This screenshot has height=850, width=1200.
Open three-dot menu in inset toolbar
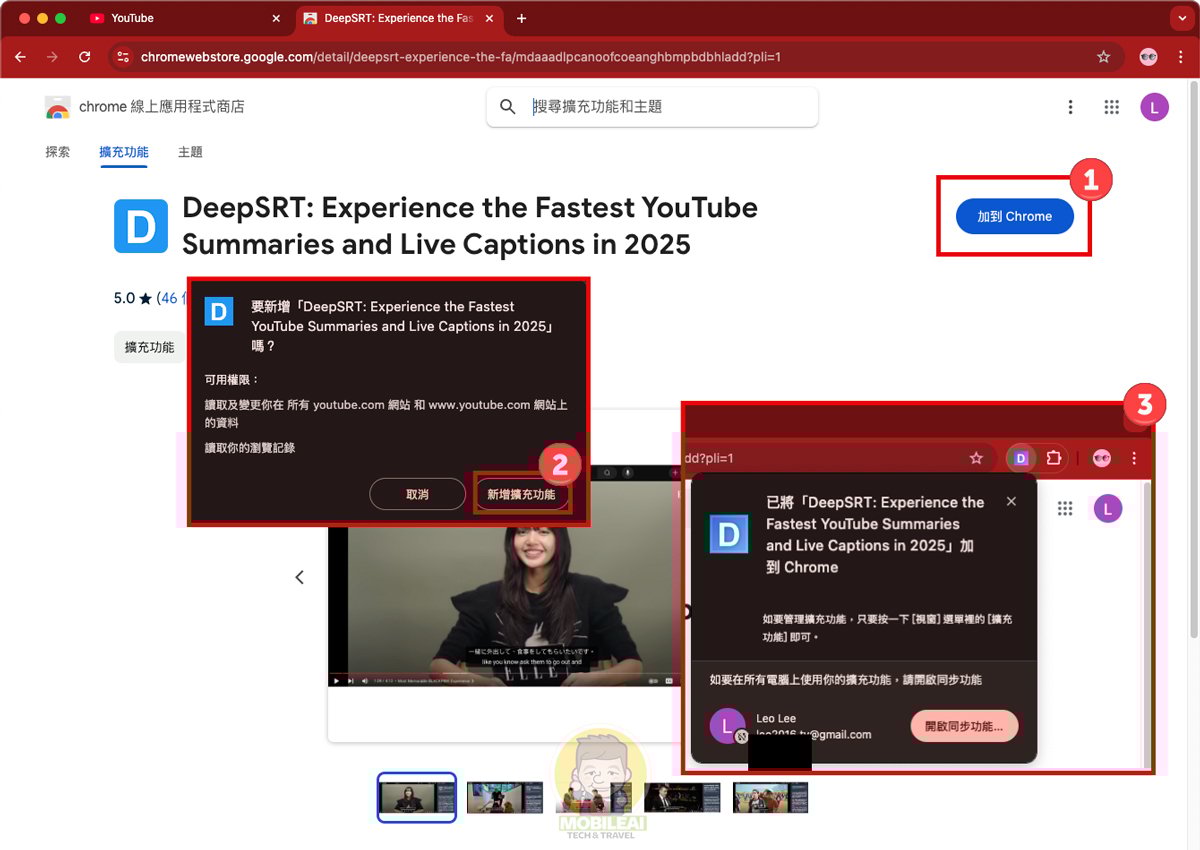[1134, 458]
